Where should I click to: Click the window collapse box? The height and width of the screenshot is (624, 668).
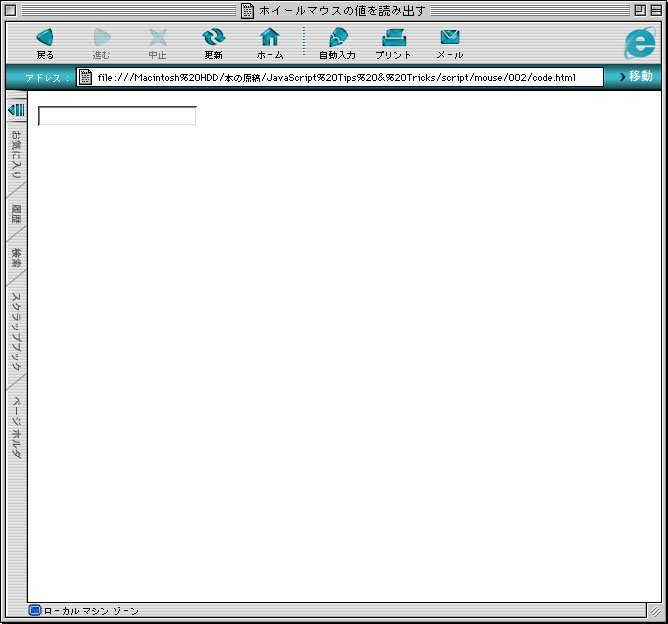(x=656, y=10)
